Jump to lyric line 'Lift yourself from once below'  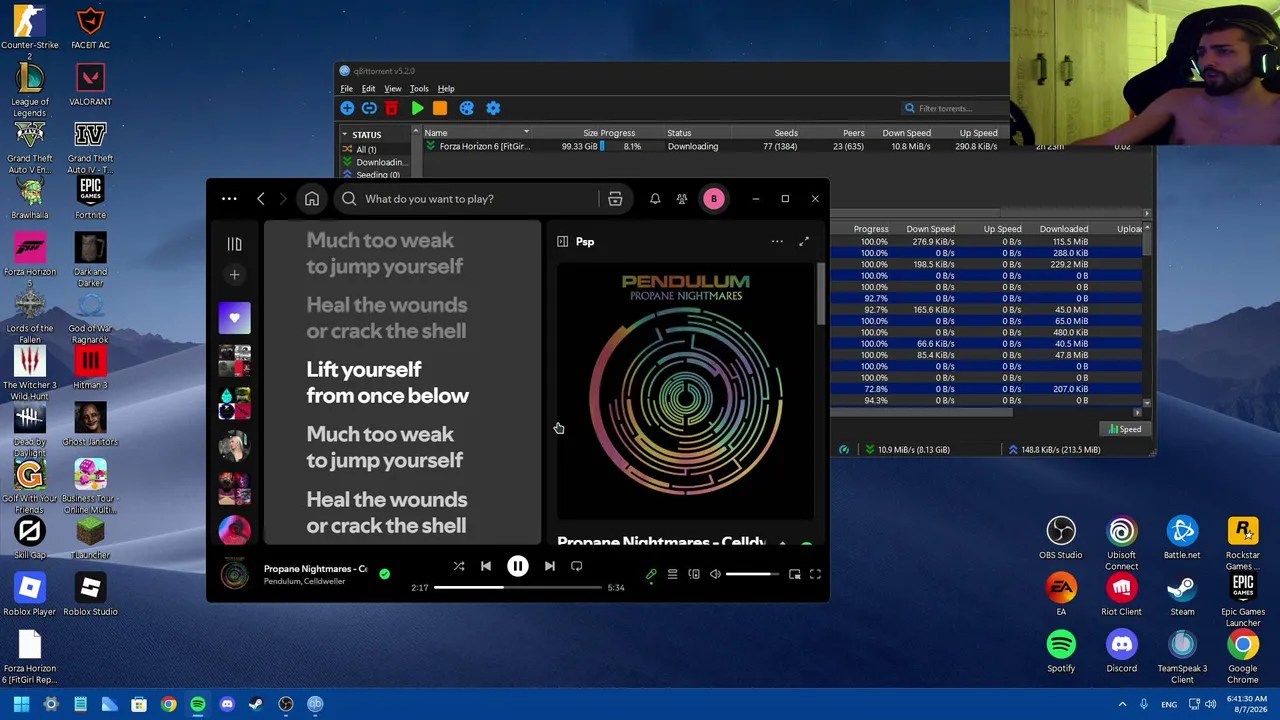tap(387, 383)
